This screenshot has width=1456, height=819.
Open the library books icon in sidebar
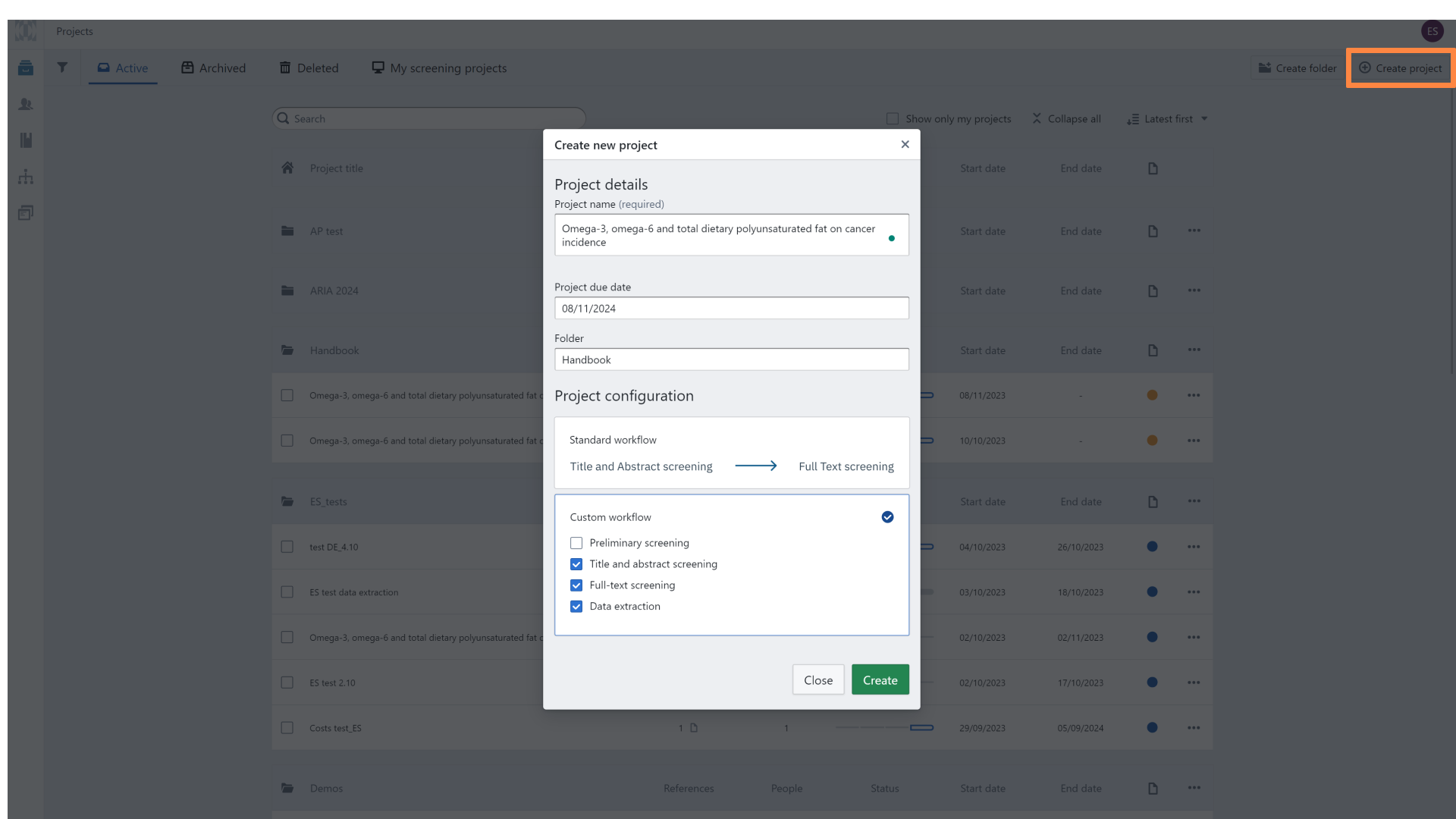(26, 140)
